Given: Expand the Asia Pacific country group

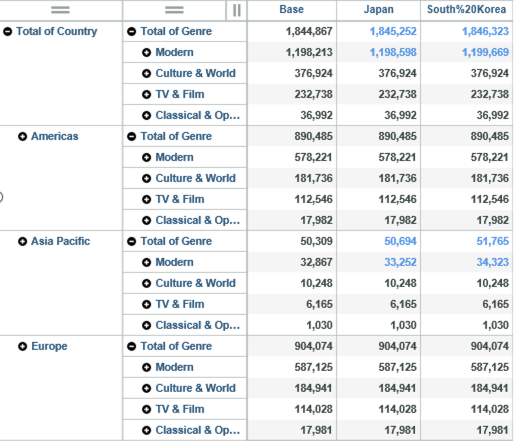Looking at the screenshot, I should click(x=22, y=242).
